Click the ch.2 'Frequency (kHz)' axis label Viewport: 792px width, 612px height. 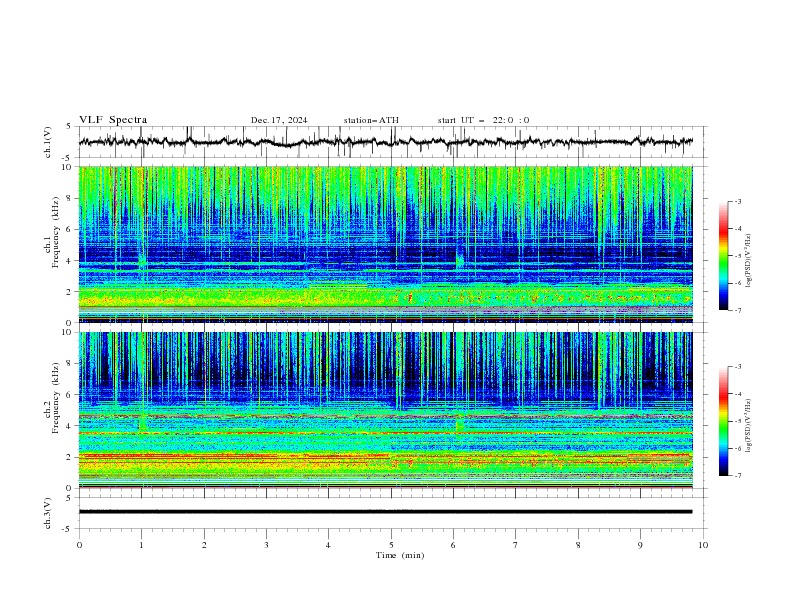(56, 398)
